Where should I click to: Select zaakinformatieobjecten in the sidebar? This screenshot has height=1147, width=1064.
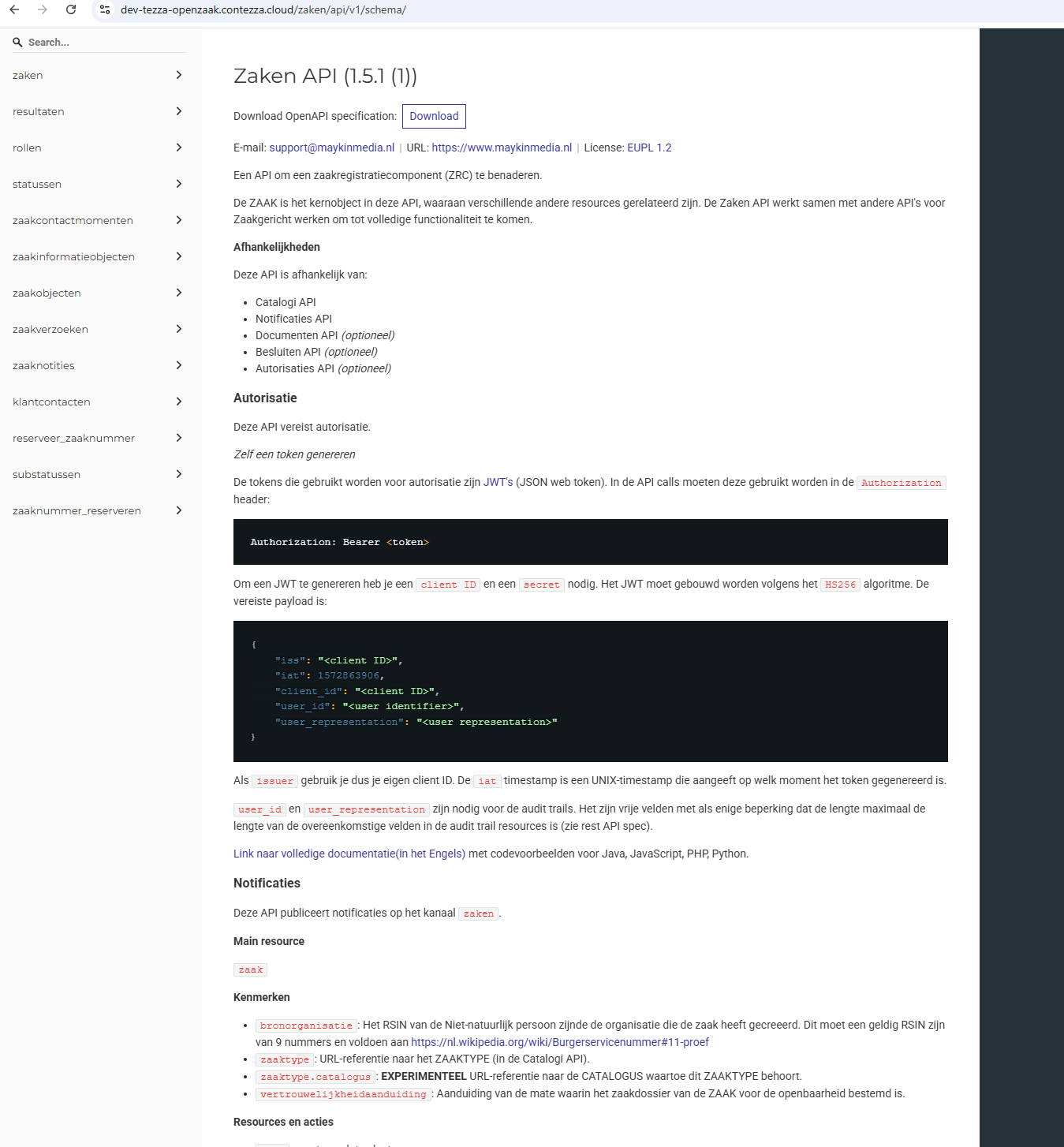point(73,256)
